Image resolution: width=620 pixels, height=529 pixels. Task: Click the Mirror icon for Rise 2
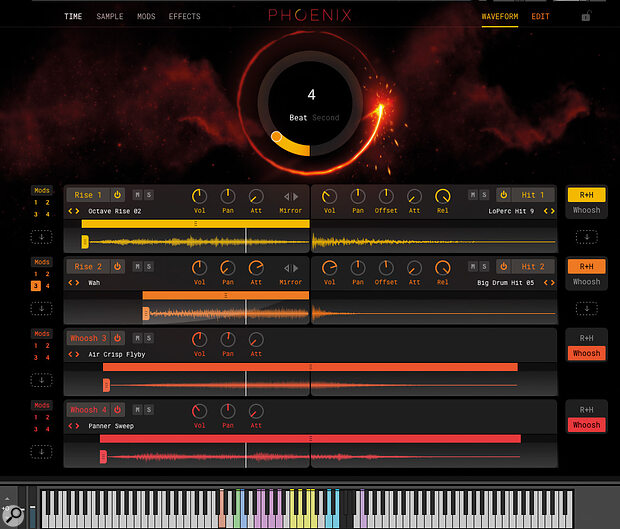pos(291,268)
